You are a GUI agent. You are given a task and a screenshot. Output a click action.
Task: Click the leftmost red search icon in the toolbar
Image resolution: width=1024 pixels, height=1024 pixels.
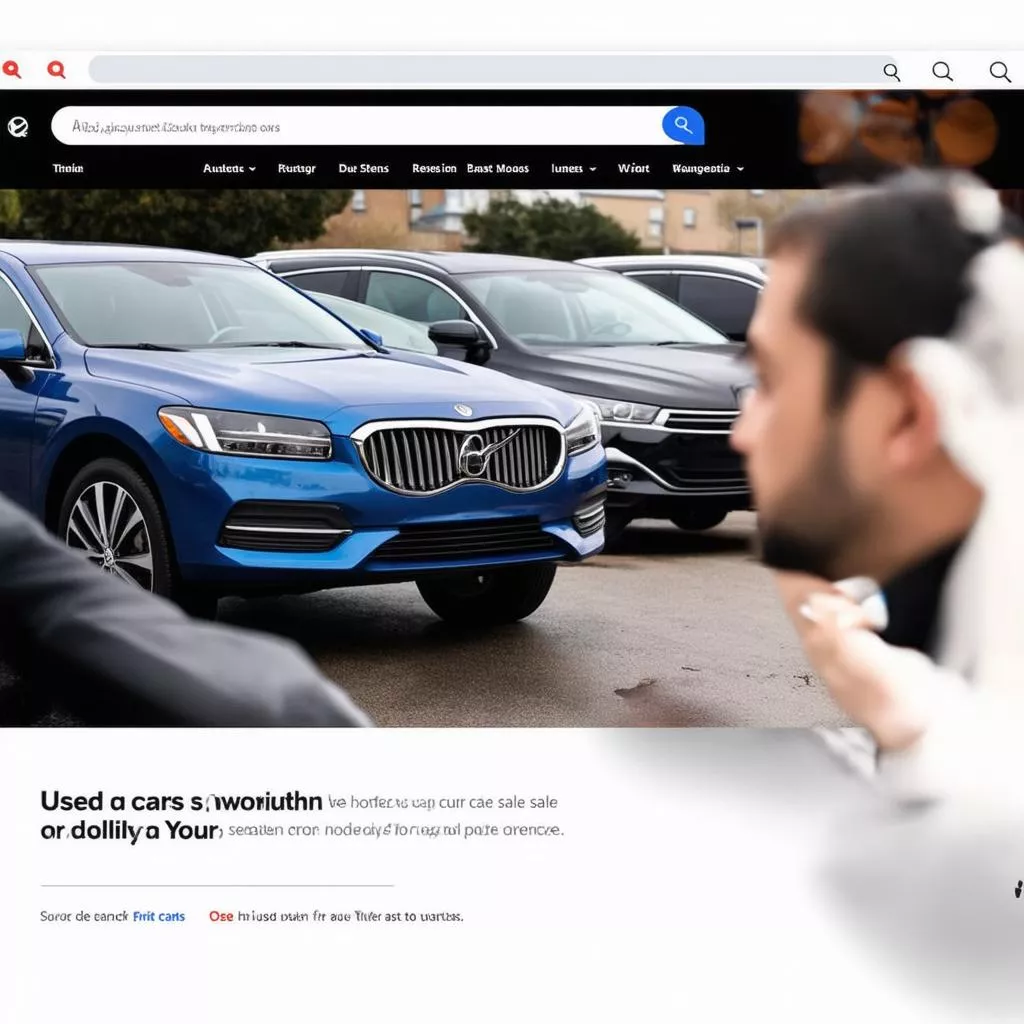[12, 69]
